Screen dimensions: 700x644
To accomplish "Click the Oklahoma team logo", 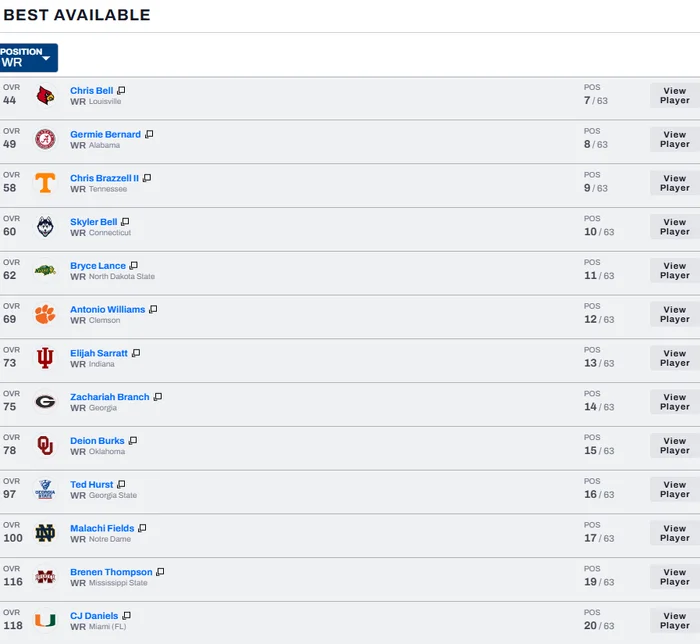I will [x=45, y=446].
